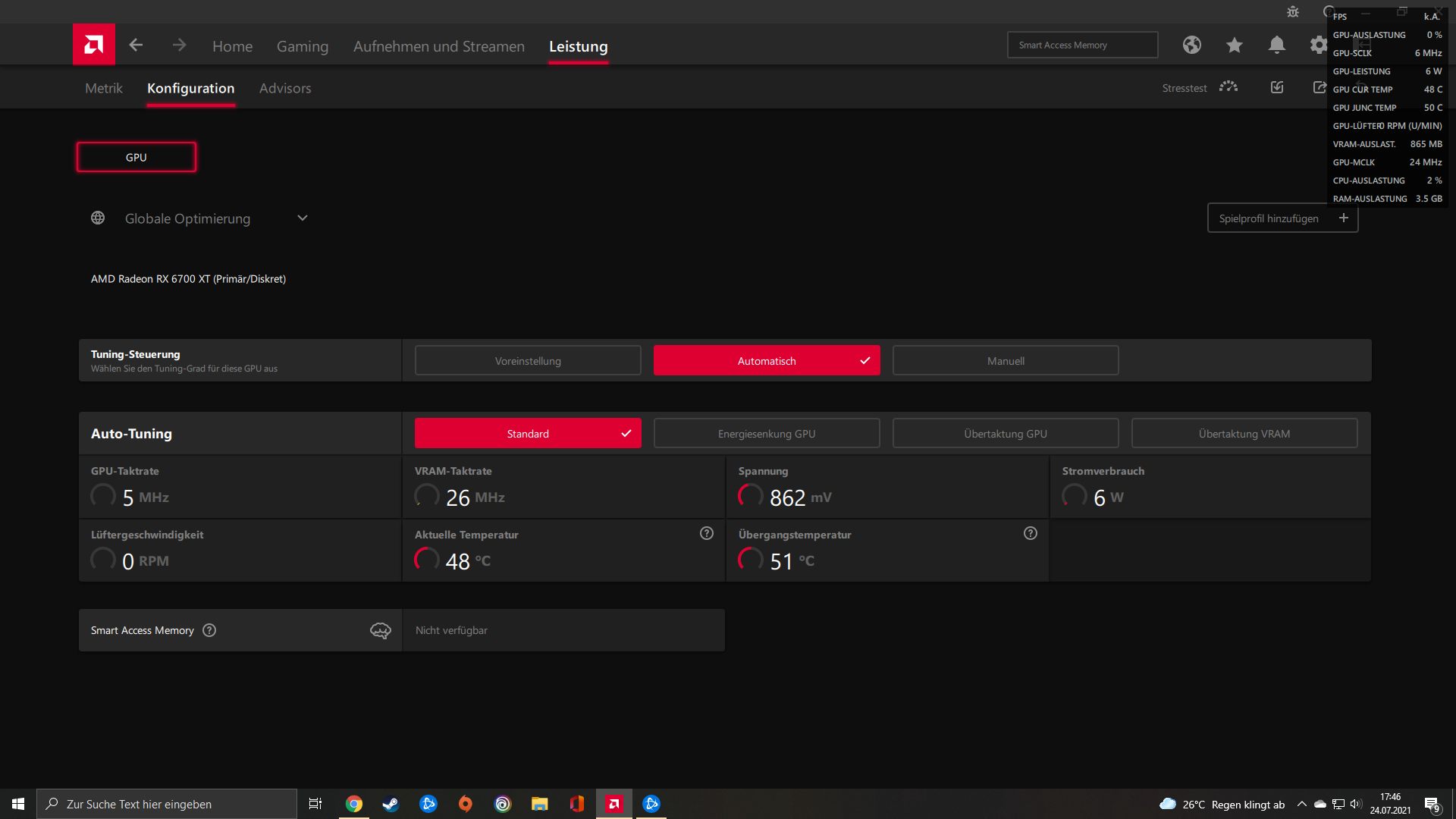Select Manuell tuning mode
Image resolution: width=1456 pixels, height=819 pixels.
point(1006,361)
